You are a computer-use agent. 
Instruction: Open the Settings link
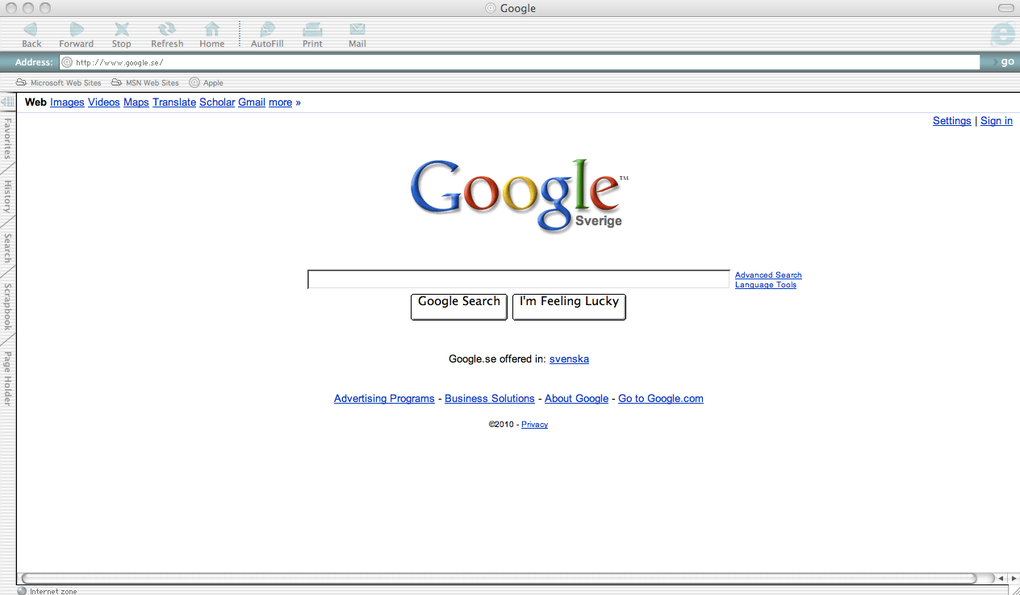[952, 121]
